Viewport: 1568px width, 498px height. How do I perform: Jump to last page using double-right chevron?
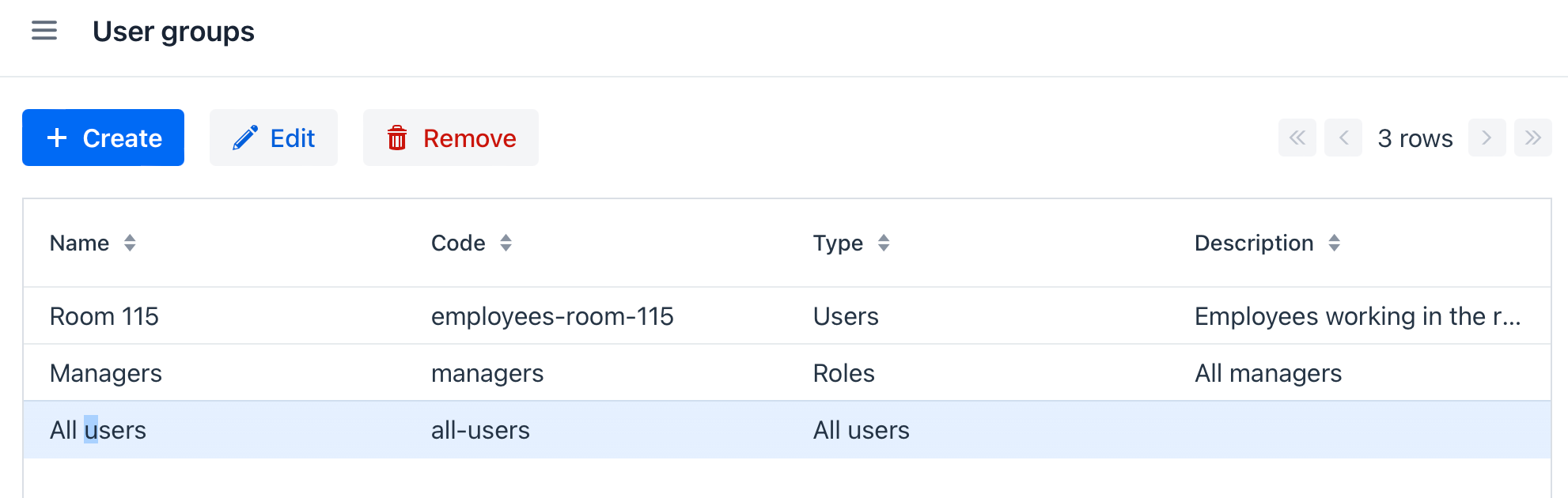click(1533, 138)
